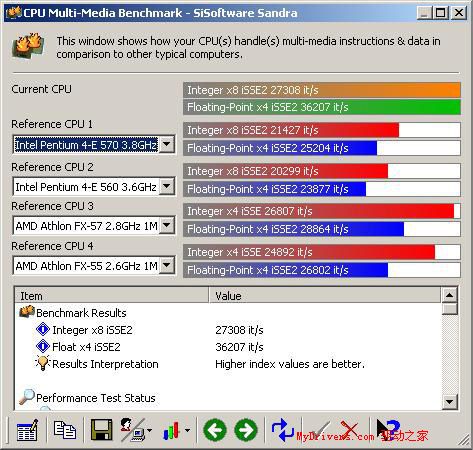Open the AMD Athlon FX-57 dropdown arrow
The height and width of the screenshot is (450, 473).
click(166, 225)
